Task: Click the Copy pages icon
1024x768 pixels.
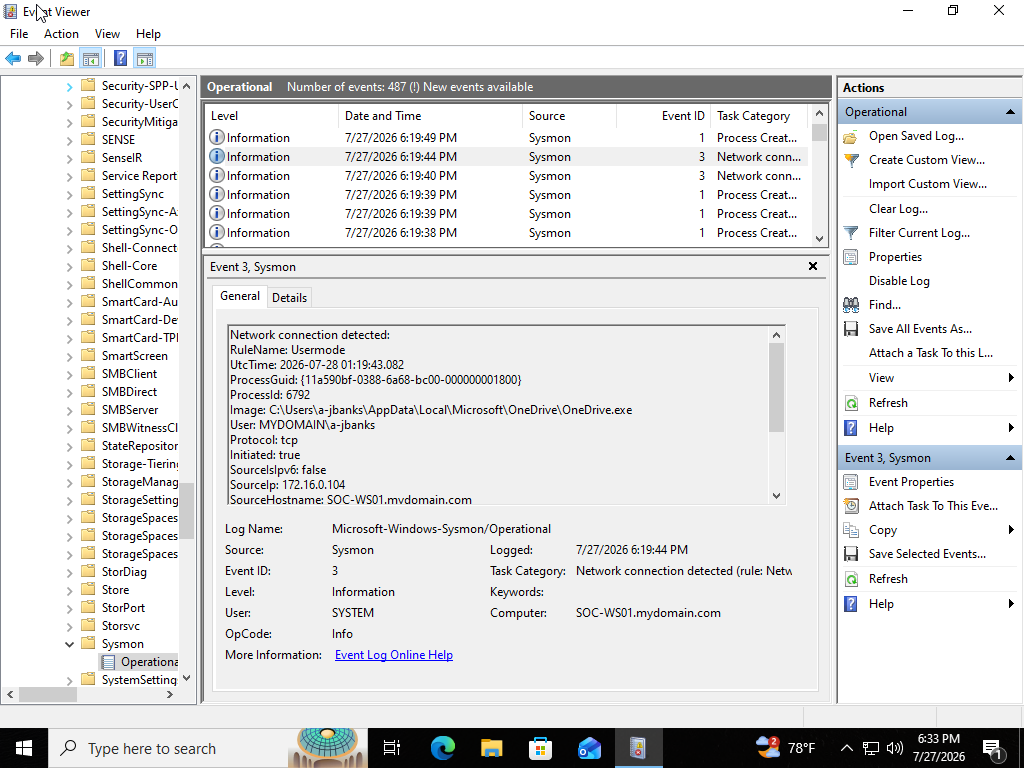Action: coord(850,530)
